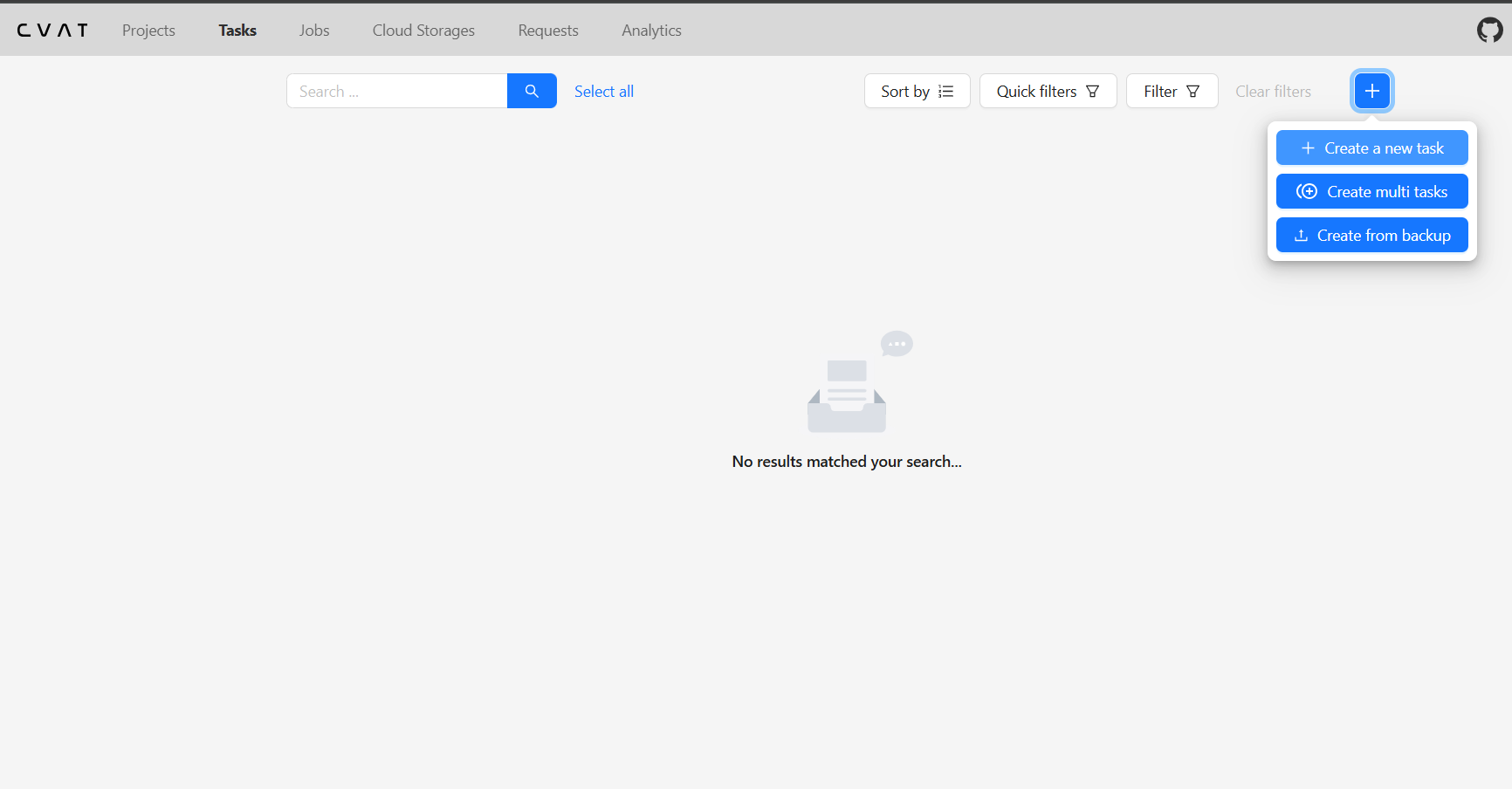This screenshot has height=789, width=1512.
Task: Open the Analytics page
Action: [651, 31]
